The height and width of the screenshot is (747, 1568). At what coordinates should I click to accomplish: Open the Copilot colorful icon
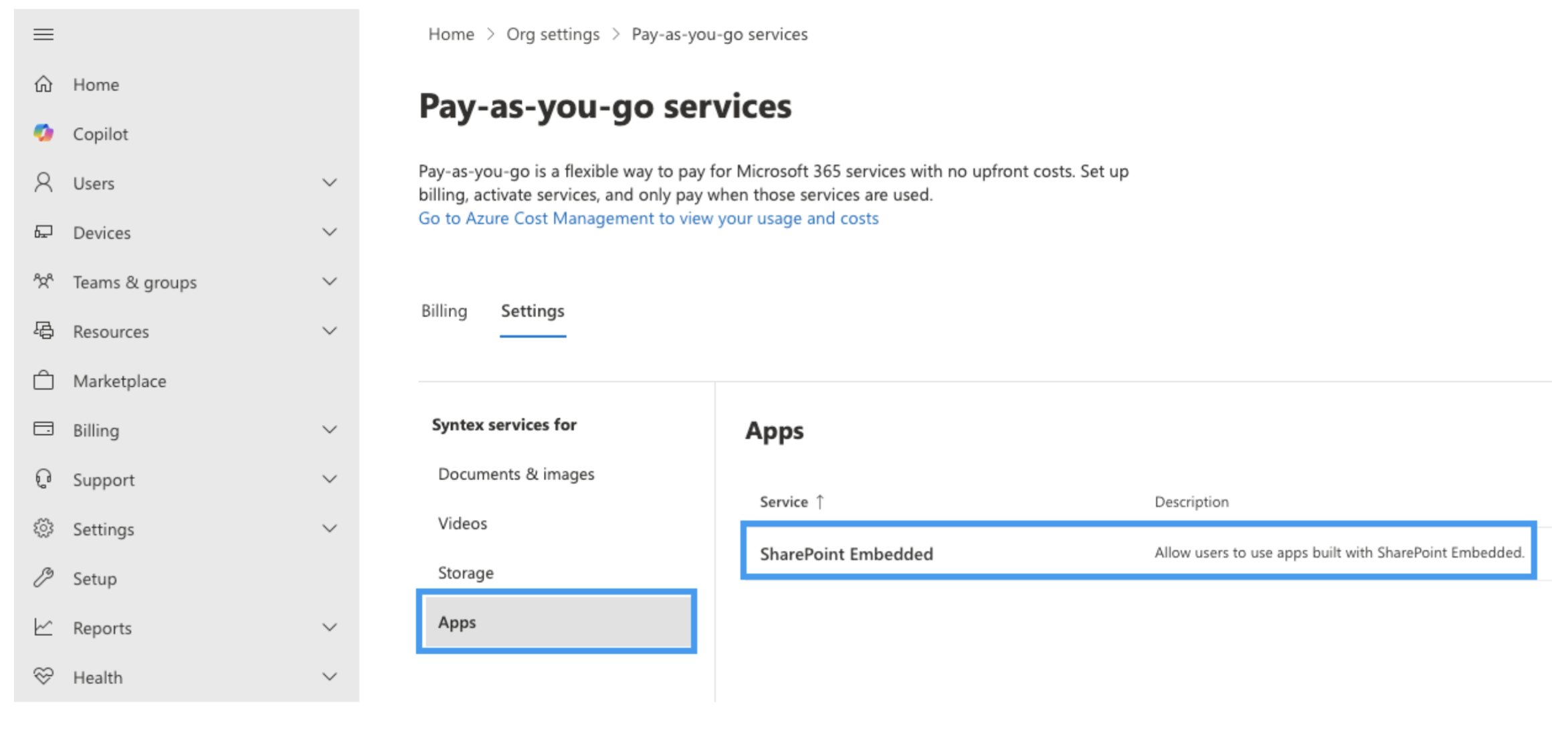click(x=43, y=133)
